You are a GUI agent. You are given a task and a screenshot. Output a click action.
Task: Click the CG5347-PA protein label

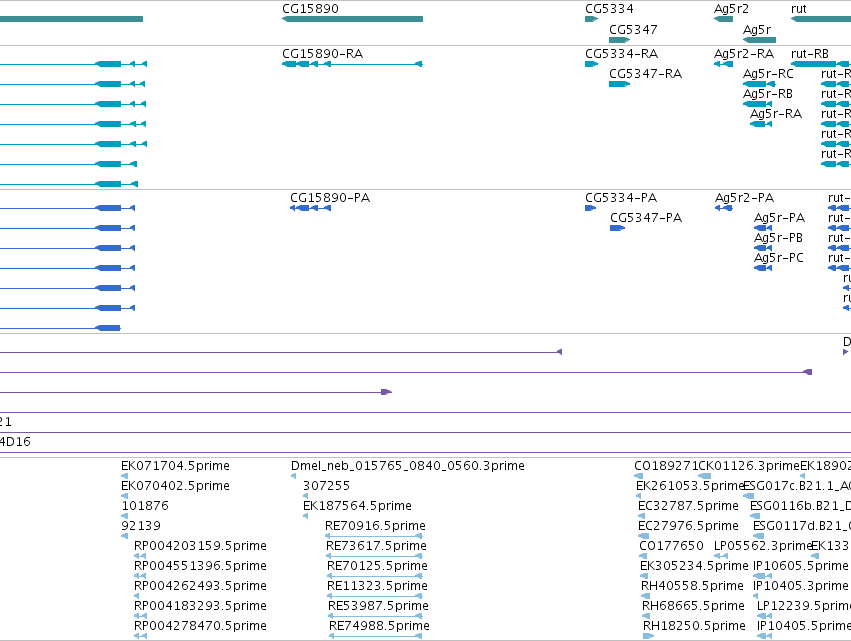coord(646,218)
